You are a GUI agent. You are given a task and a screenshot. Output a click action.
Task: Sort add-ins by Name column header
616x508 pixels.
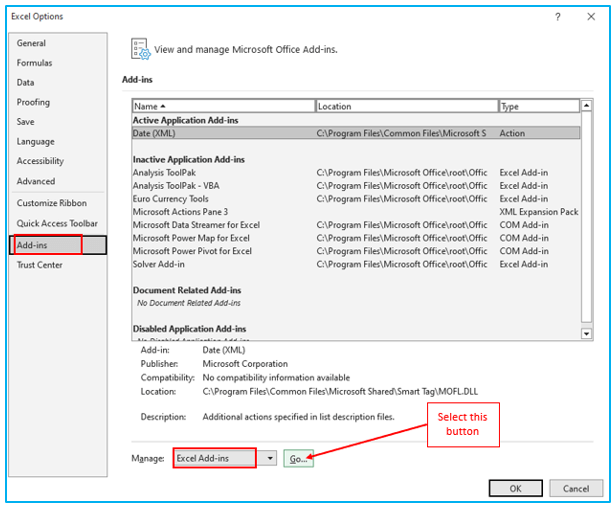pos(224,106)
